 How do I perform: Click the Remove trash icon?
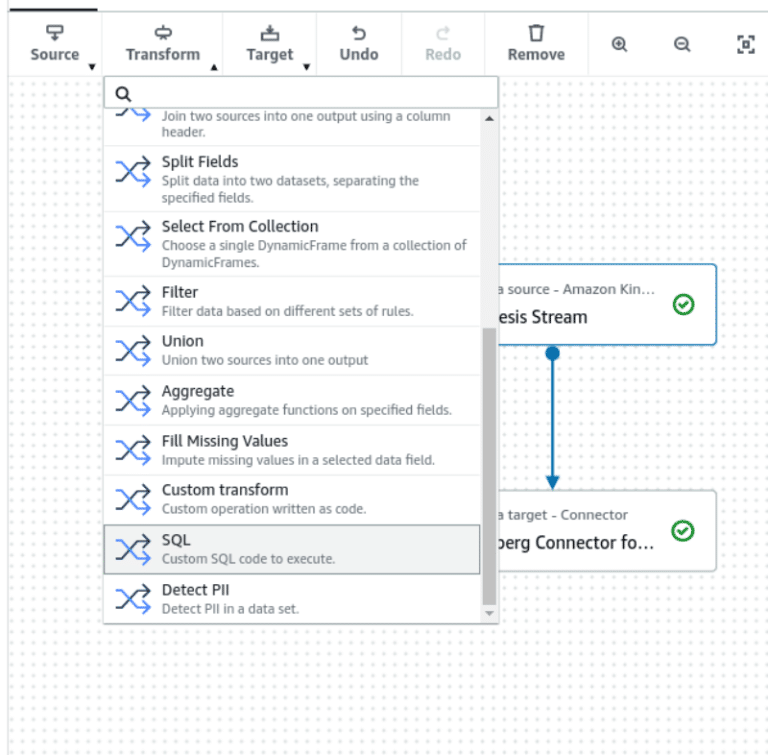[536, 34]
